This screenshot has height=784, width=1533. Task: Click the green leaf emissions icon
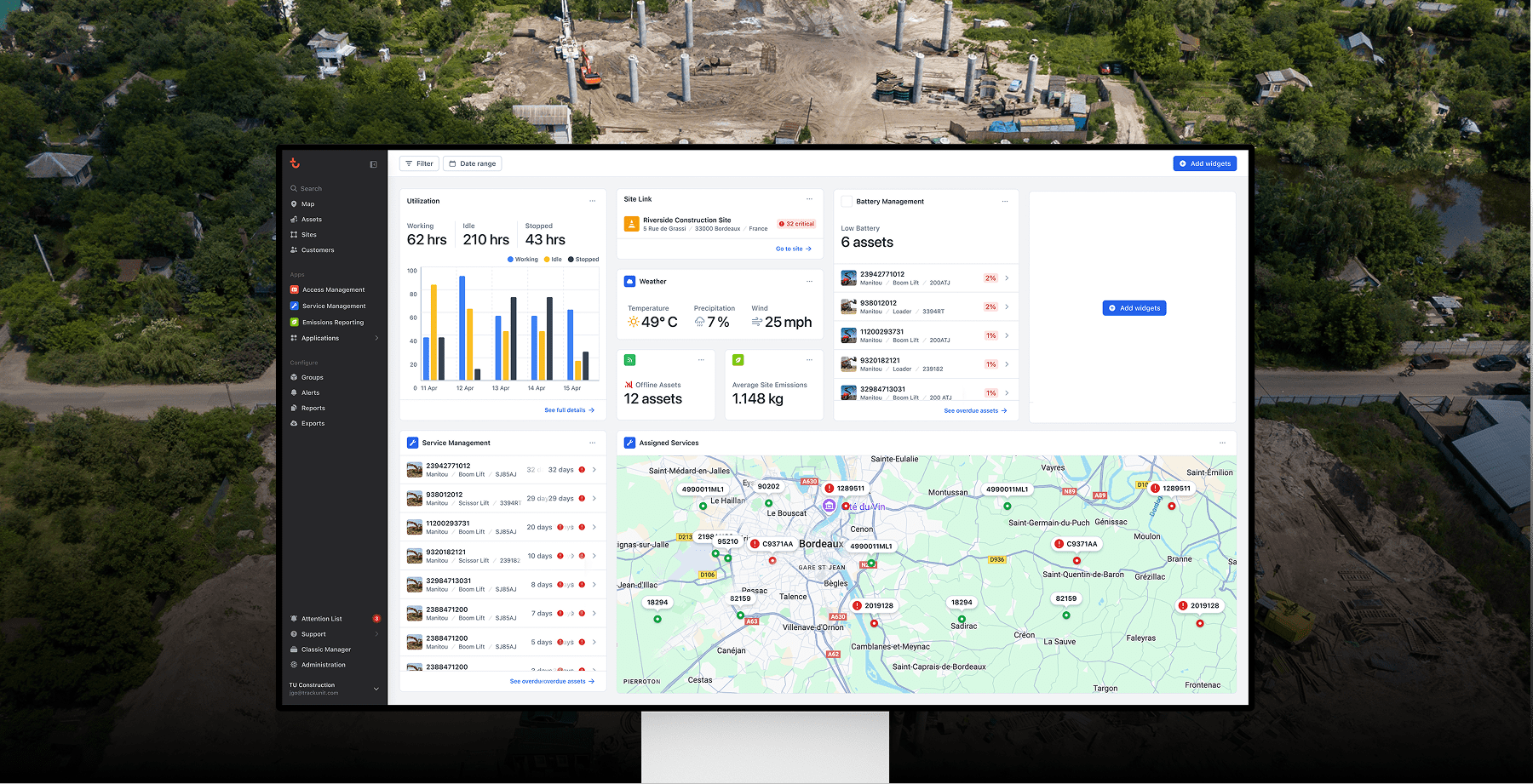coord(738,360)
